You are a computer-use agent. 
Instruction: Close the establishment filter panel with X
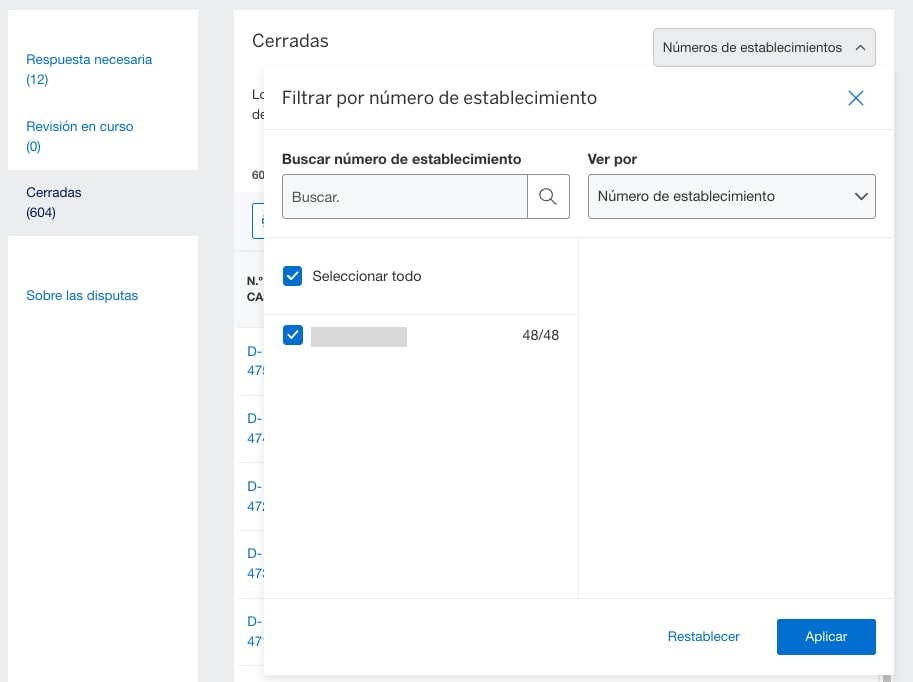pos(855,98)
